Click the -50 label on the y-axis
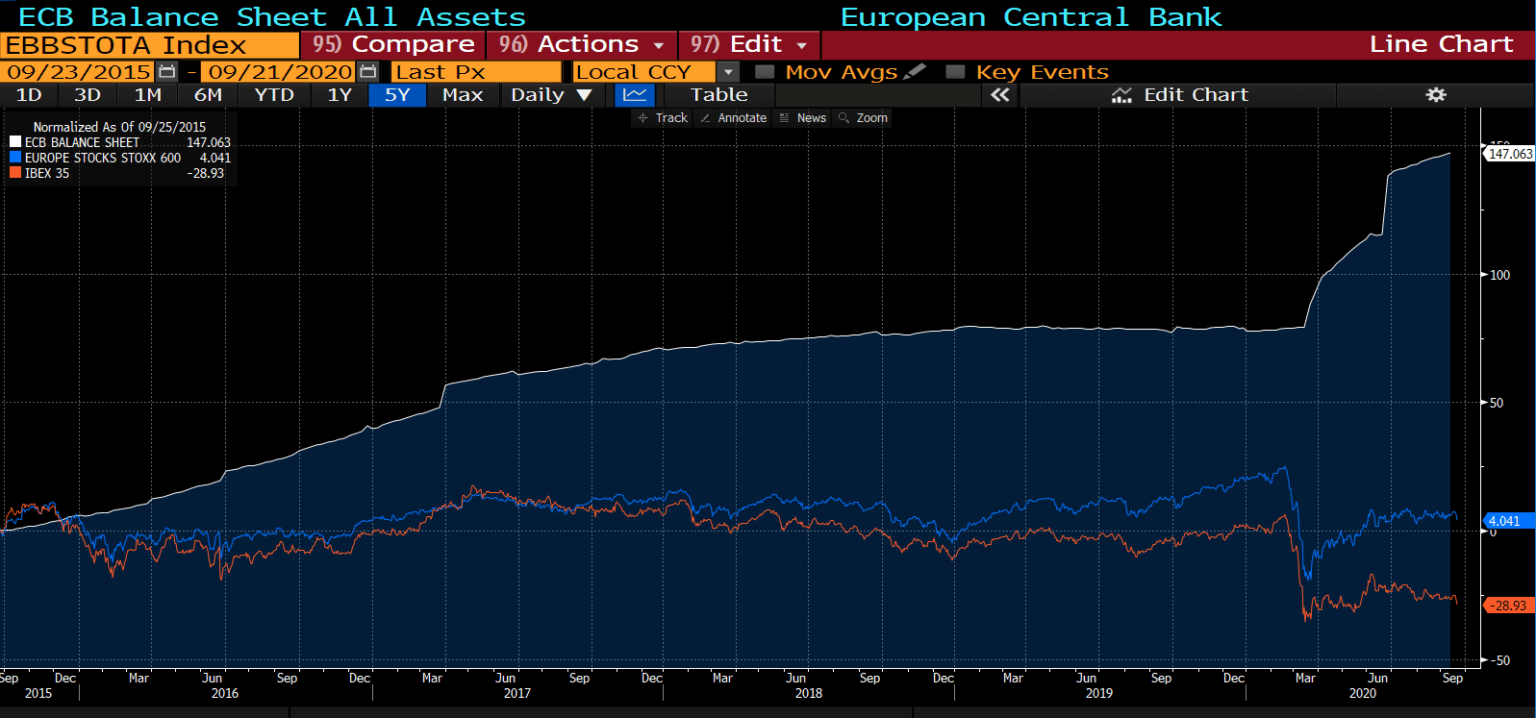 (1499, 661)
